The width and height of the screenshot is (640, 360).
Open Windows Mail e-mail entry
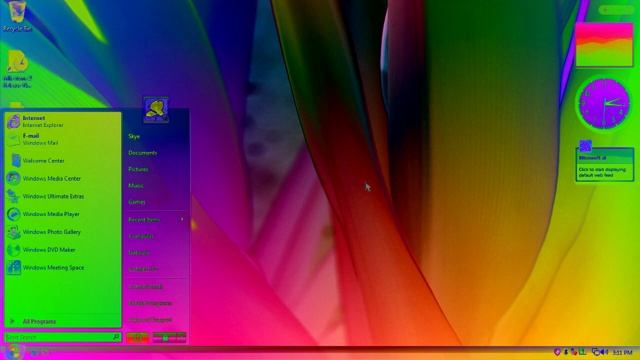point(63,139)
